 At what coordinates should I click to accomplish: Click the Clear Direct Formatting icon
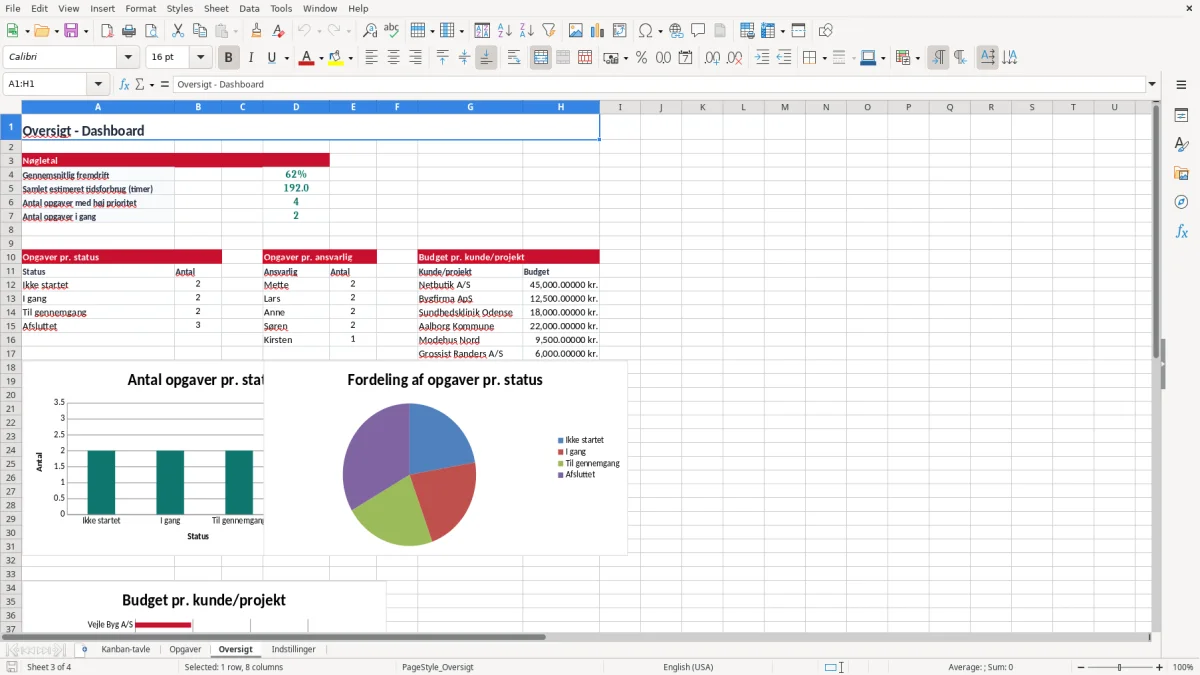pyautogui.click(x=278, y=31)
